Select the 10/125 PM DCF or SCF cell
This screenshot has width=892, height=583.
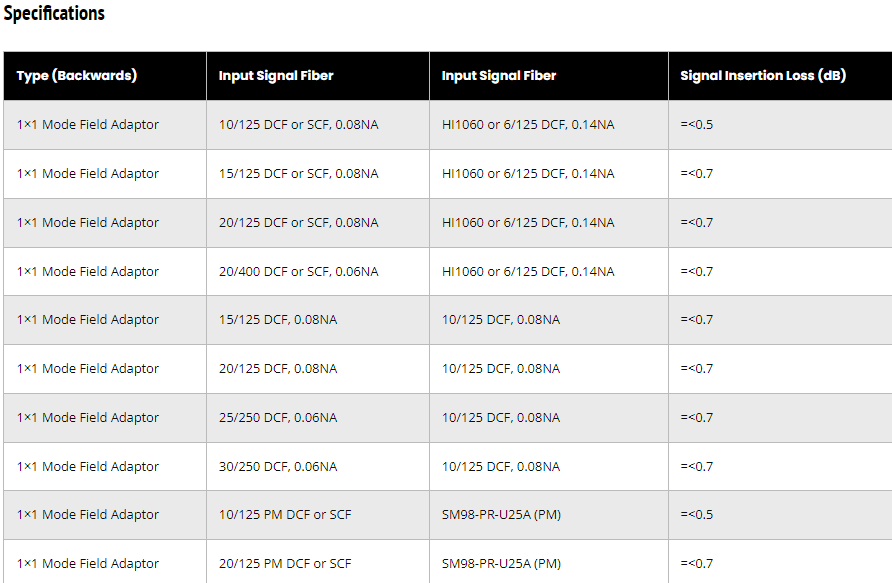(285, 515)
